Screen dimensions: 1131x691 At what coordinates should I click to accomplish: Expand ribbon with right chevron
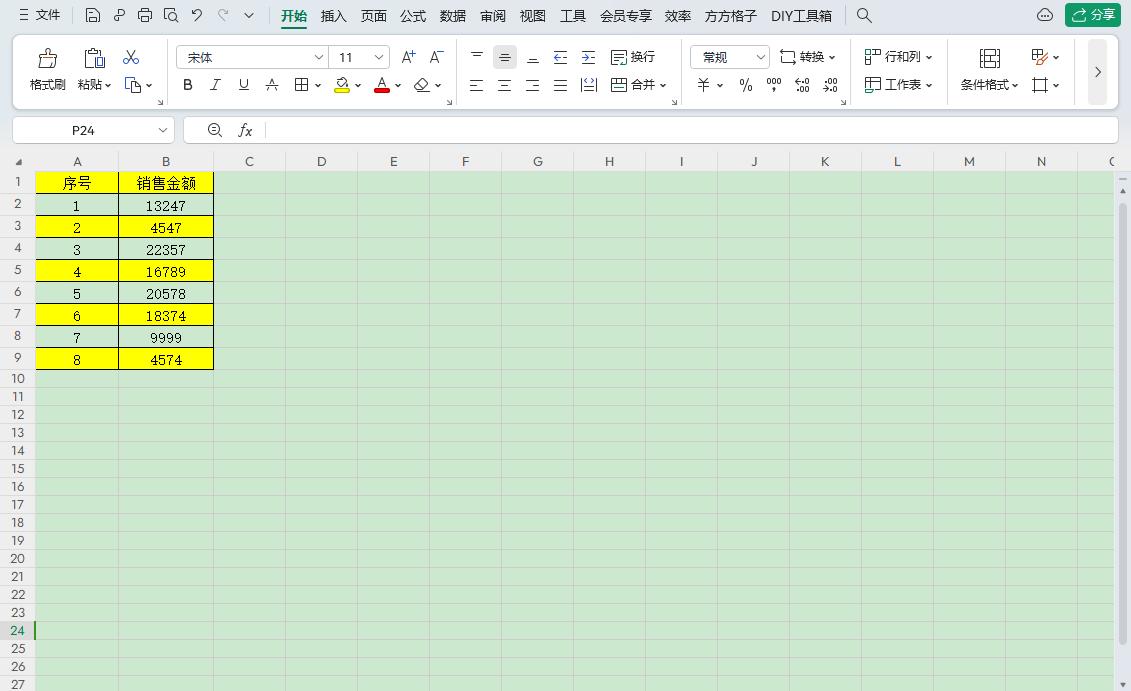pos(1098,72)
